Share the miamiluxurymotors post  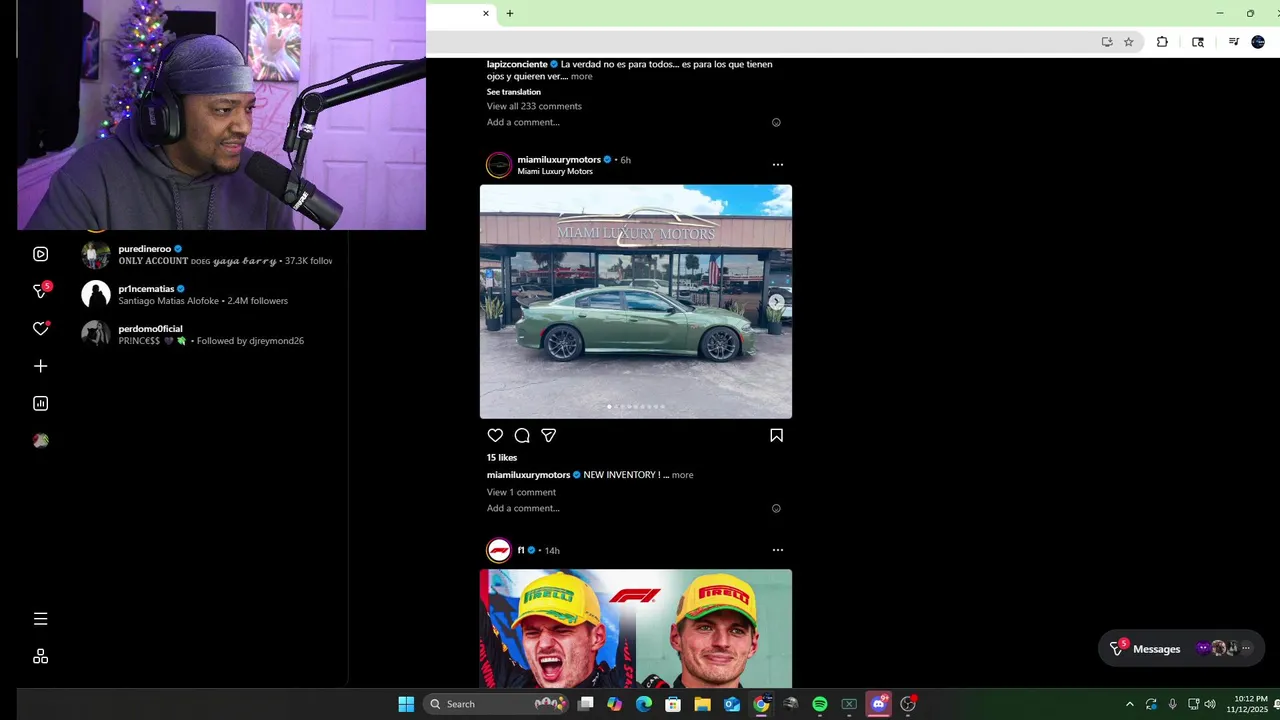tap(548, 435)
